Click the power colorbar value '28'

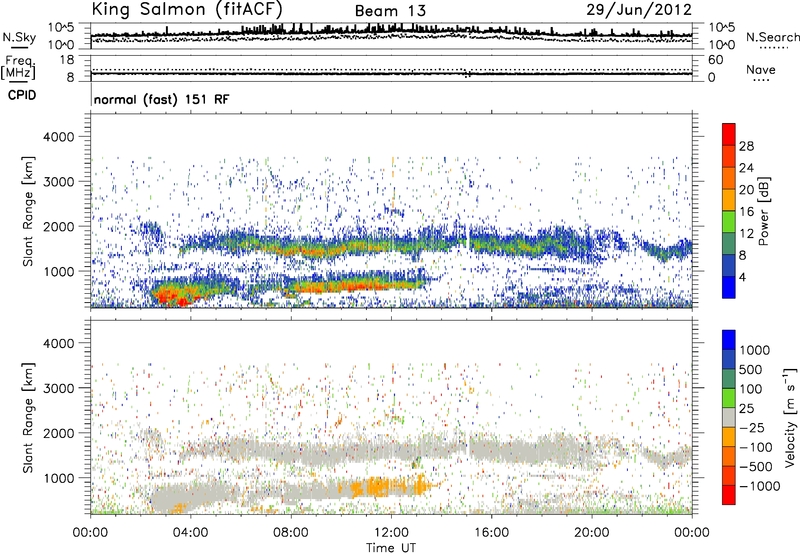(x=746, y=146)
